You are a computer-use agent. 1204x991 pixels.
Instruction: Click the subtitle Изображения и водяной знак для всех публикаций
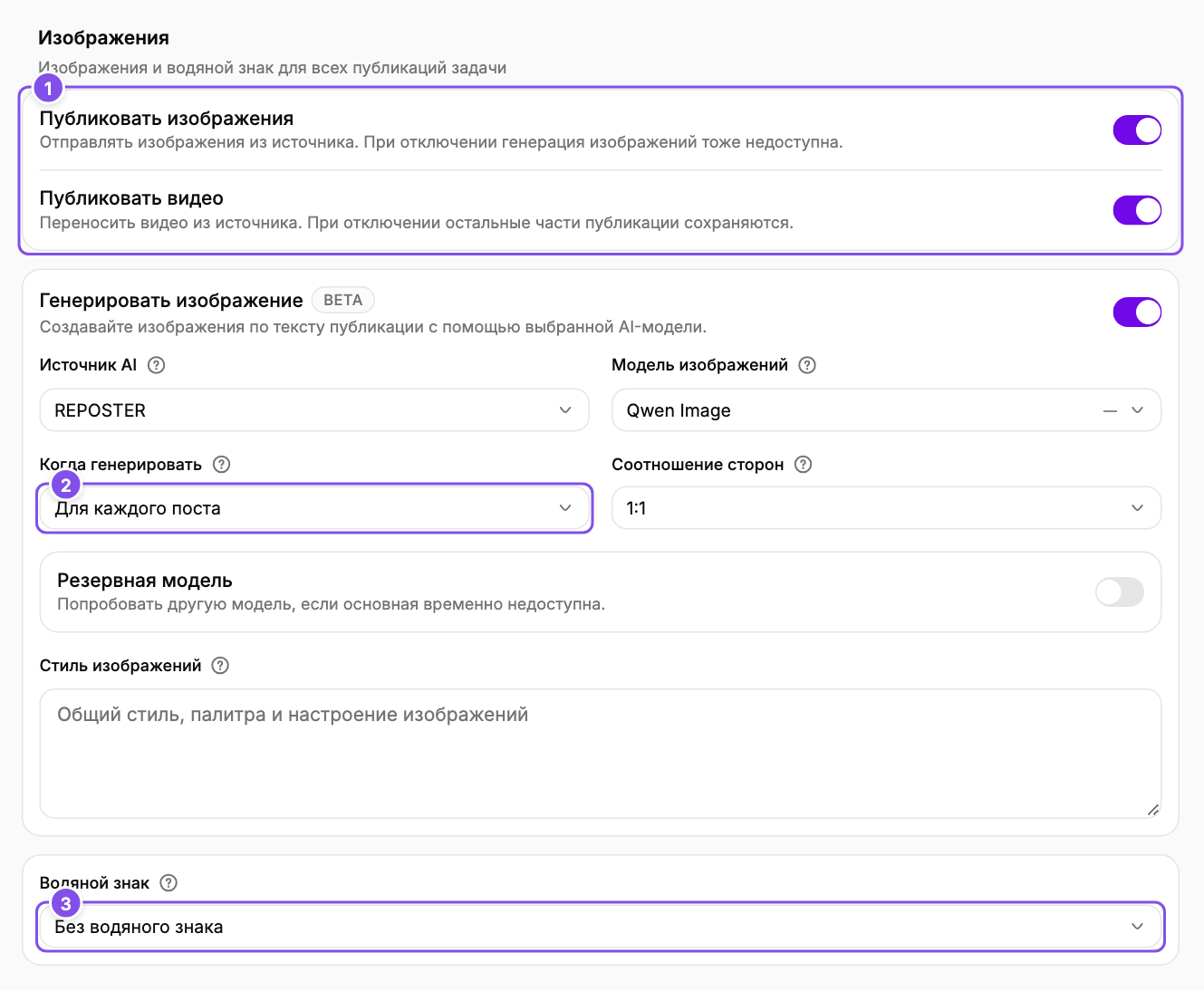(272, 68)
